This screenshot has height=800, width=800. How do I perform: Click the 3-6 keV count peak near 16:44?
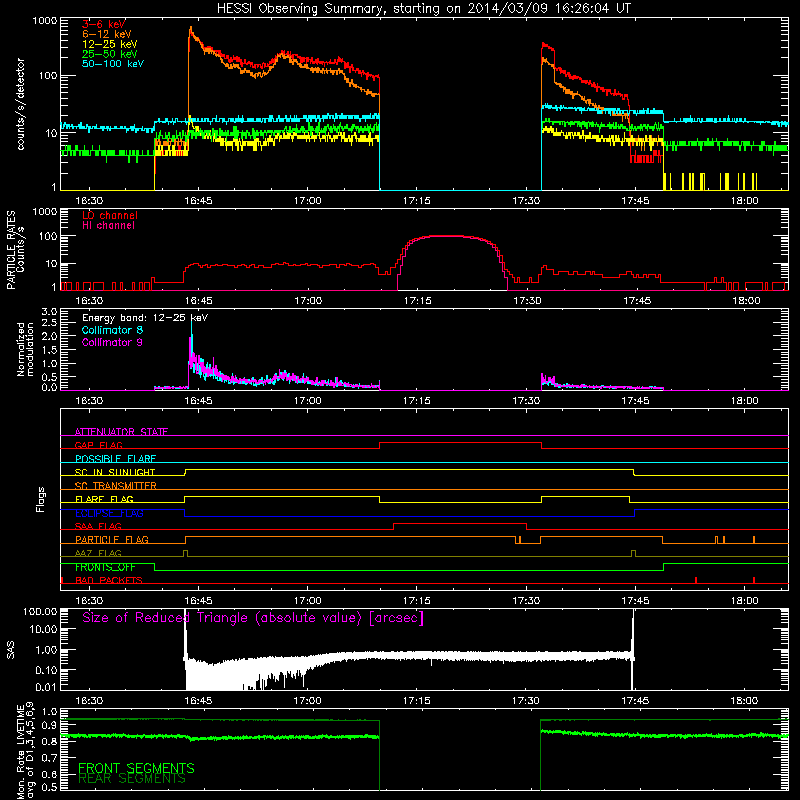(191, 31)
